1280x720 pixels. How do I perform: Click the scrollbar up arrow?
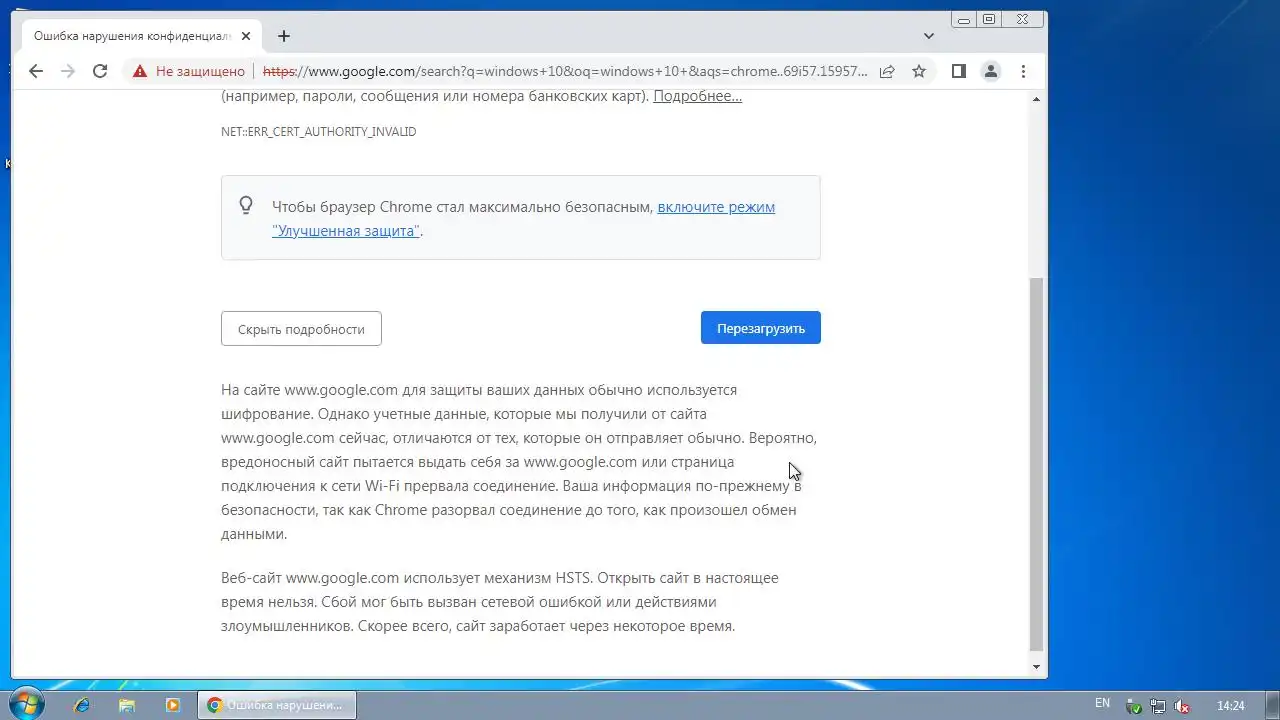pos(1036,99)
